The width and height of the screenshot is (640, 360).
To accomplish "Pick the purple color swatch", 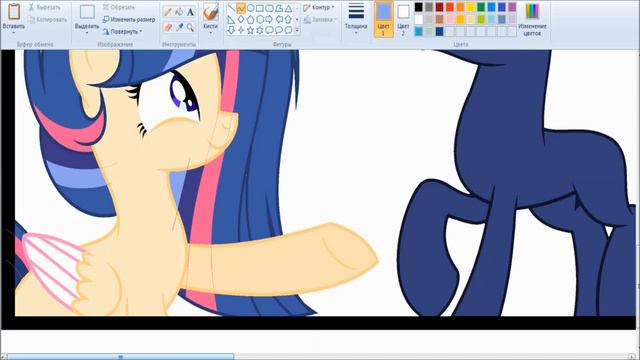I will pos(512,7).
